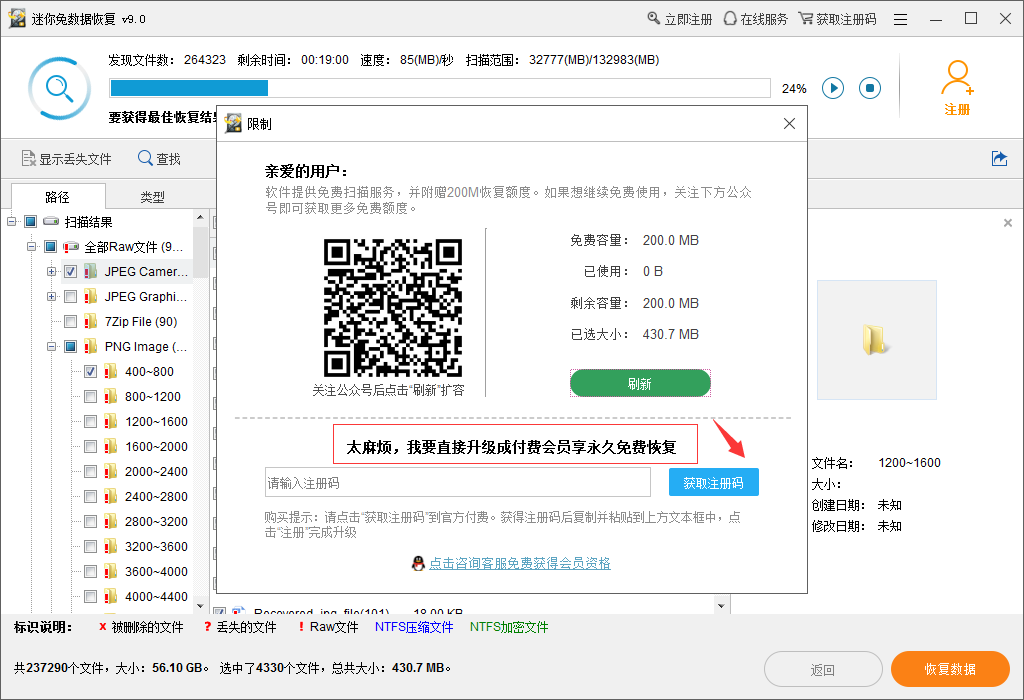
Task: Toggle the JPEG Graphics checkbox
Action: click(x=71, y=296)
